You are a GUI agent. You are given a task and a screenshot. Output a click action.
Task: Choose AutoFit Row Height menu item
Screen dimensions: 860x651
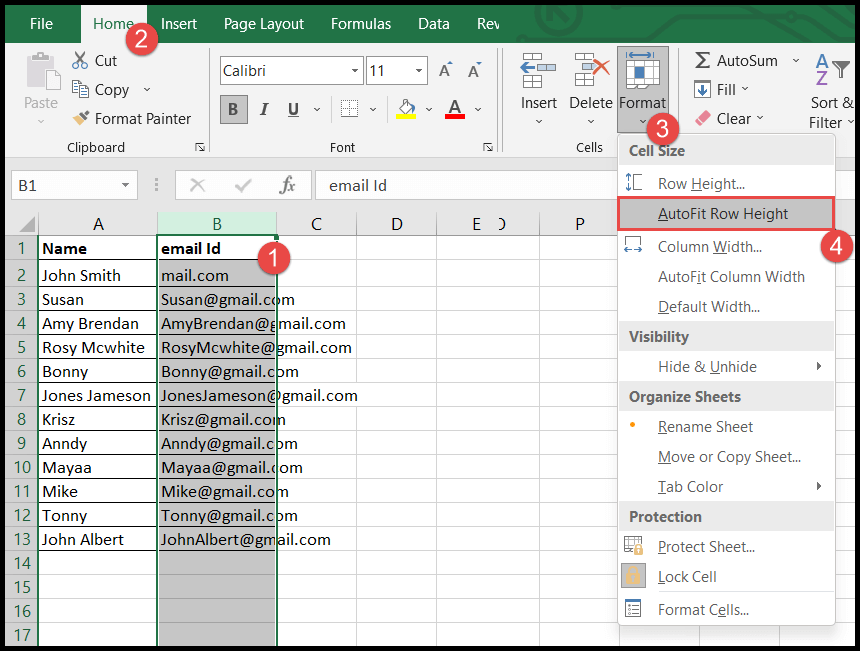(x=726, y=213)
